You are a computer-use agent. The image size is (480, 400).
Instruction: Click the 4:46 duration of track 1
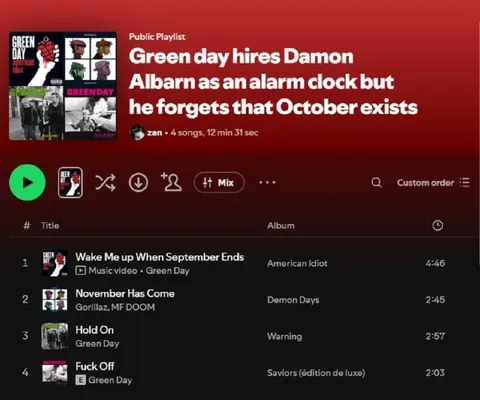pos(435,263)
